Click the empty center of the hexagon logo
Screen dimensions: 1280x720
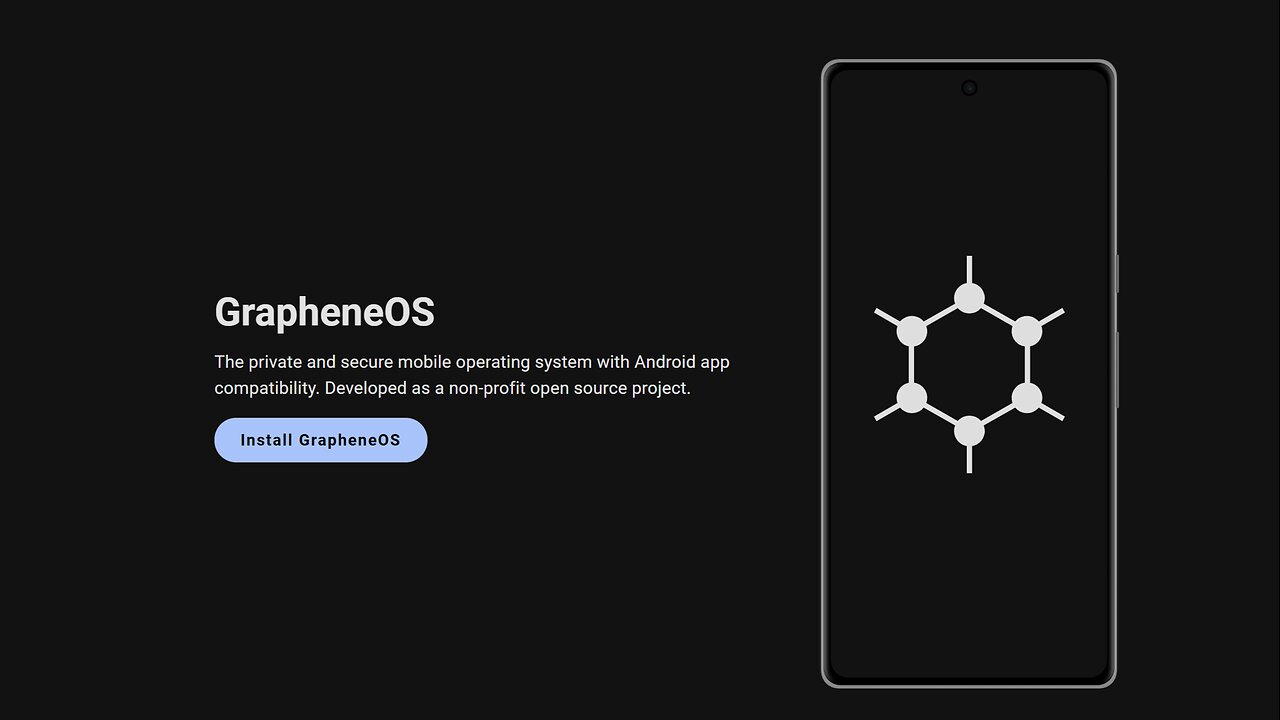[969, 365]
